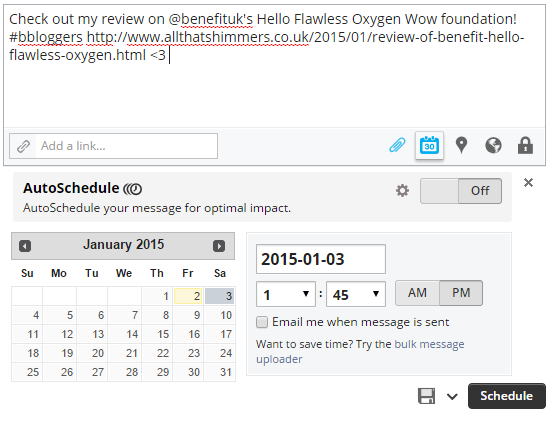Image resolution: width=550 pixels, height=425 pixels.
Task: Click the Add a link field
Action: (113, 146)
